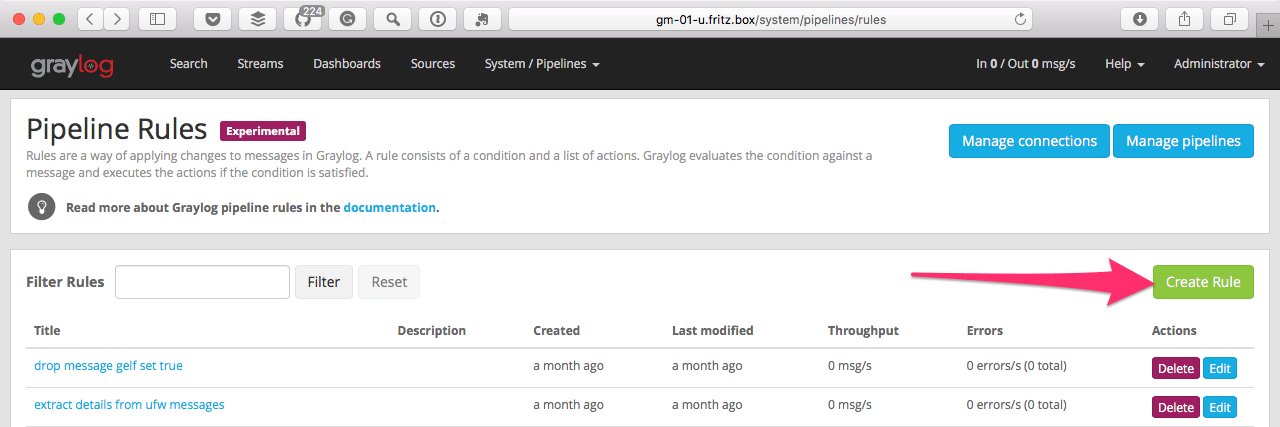1280x427 pixels.
Task: Click the Pocket extension icon
Action: tap(212, 19)
